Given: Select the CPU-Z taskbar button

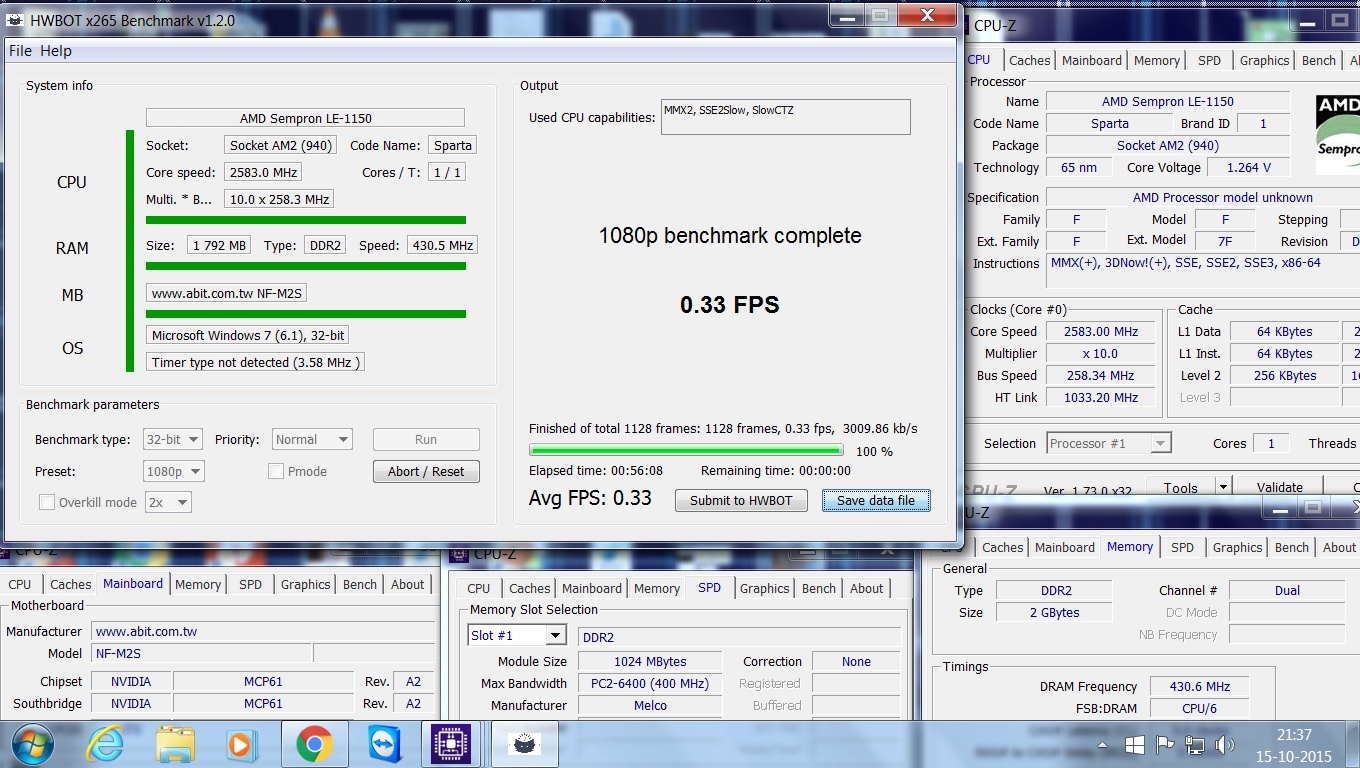Looking at the screenshot, I should click(x=451, y=745).
